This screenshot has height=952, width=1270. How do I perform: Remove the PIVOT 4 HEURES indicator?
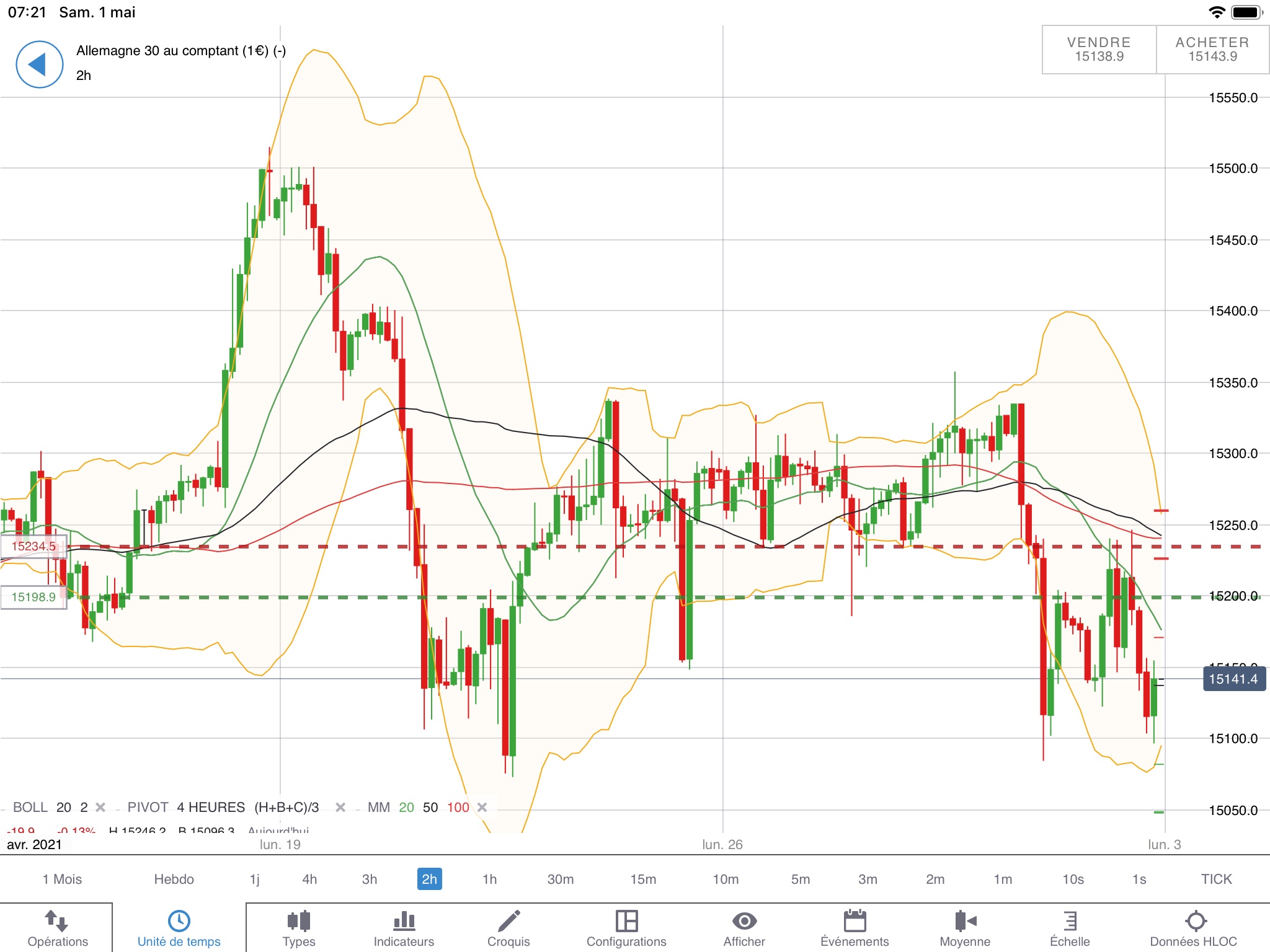340,807
